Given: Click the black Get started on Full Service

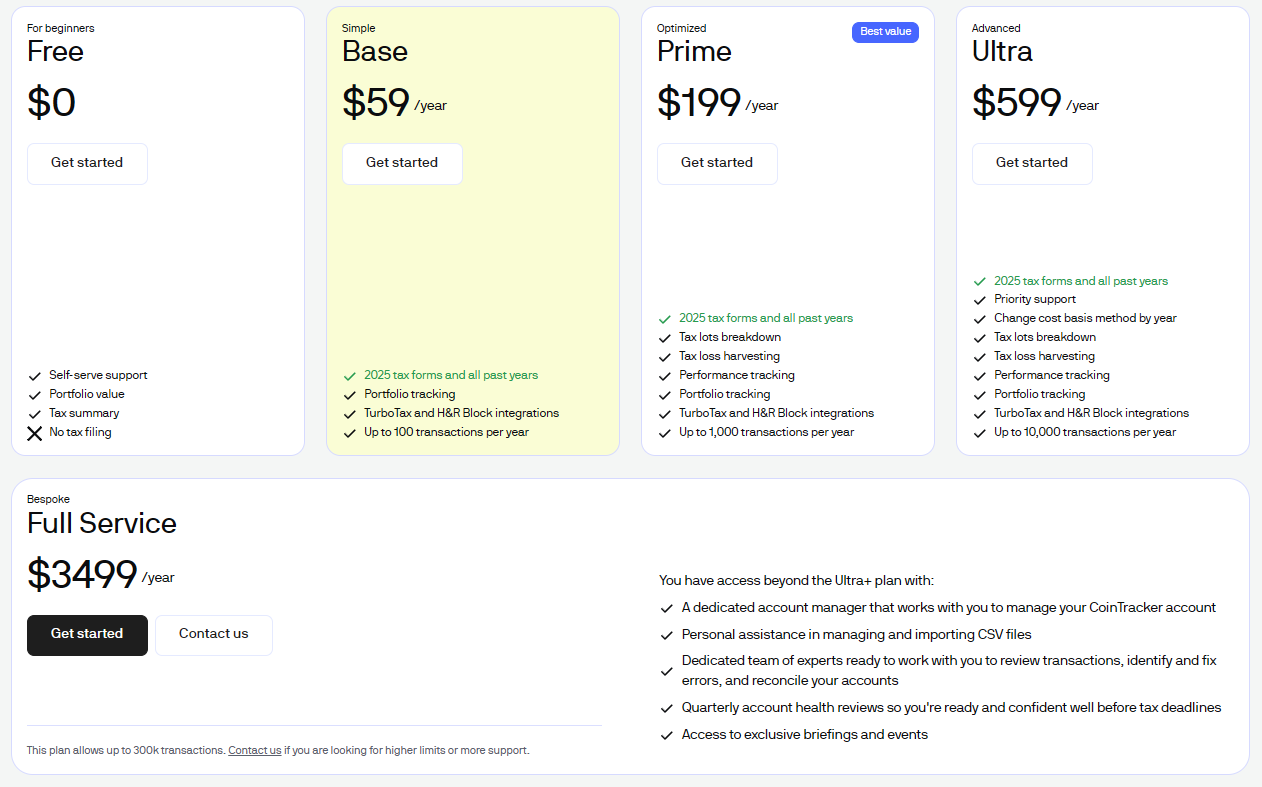Looking at the screenshot, I should [87, 635].
